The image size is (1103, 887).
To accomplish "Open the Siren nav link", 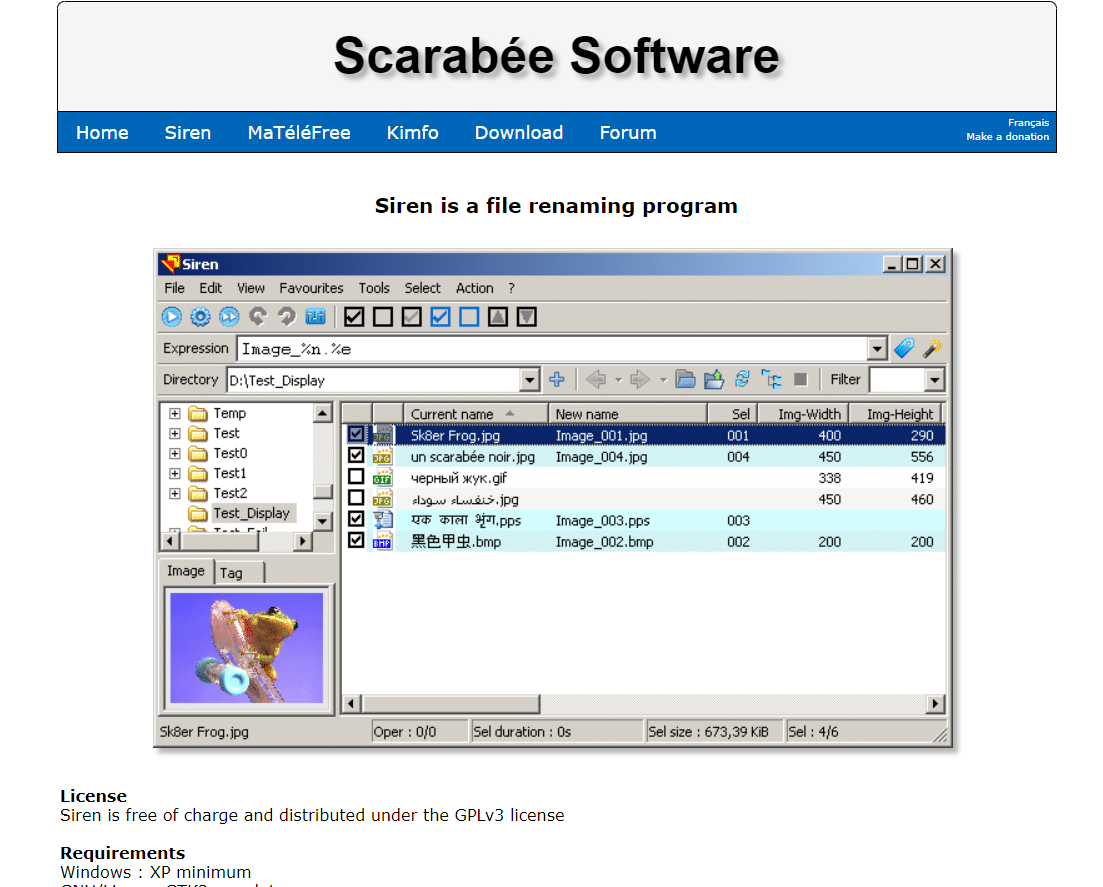I will pos(188,132).
